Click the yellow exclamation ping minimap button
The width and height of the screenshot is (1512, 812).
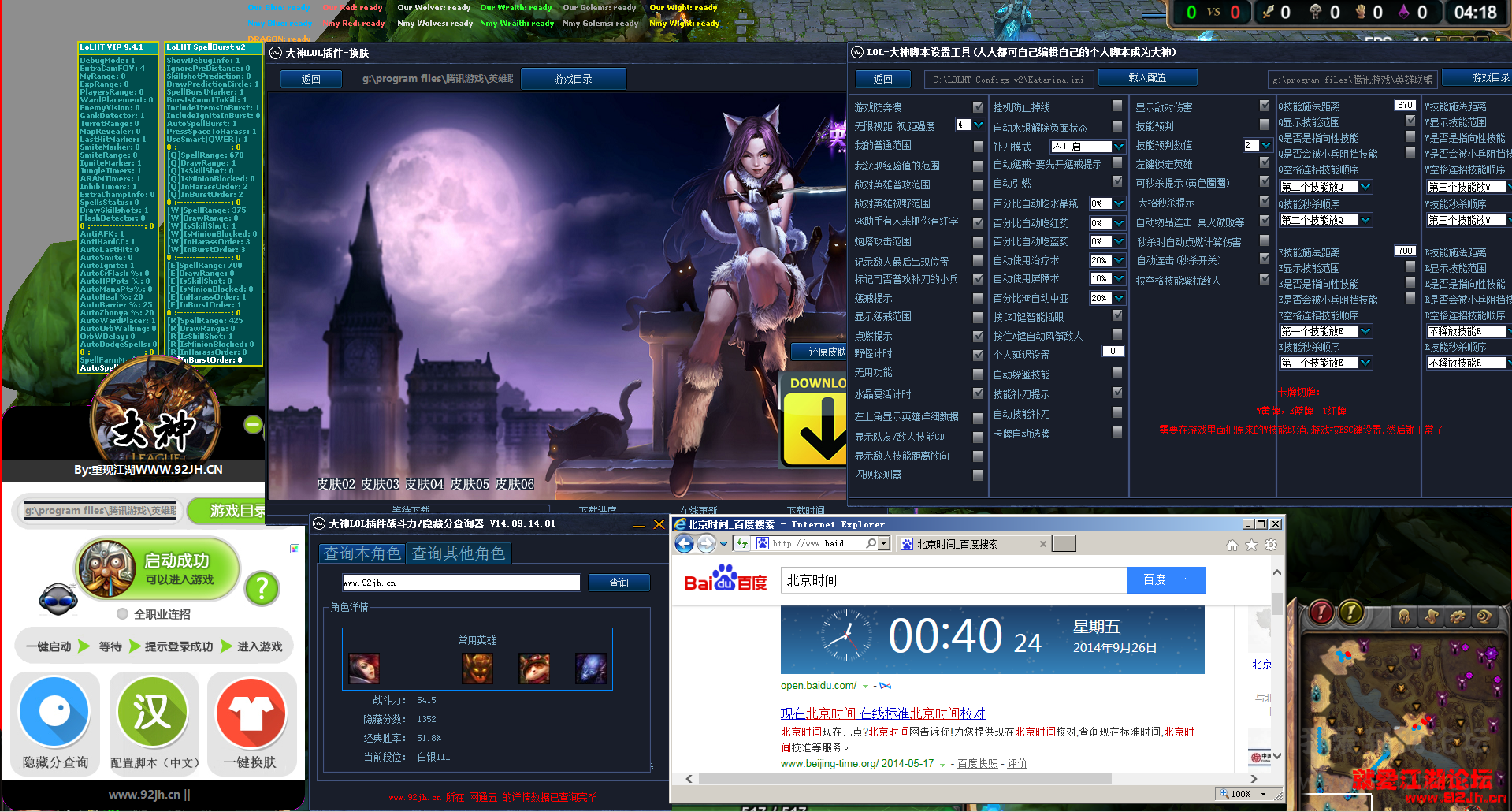1350,613
